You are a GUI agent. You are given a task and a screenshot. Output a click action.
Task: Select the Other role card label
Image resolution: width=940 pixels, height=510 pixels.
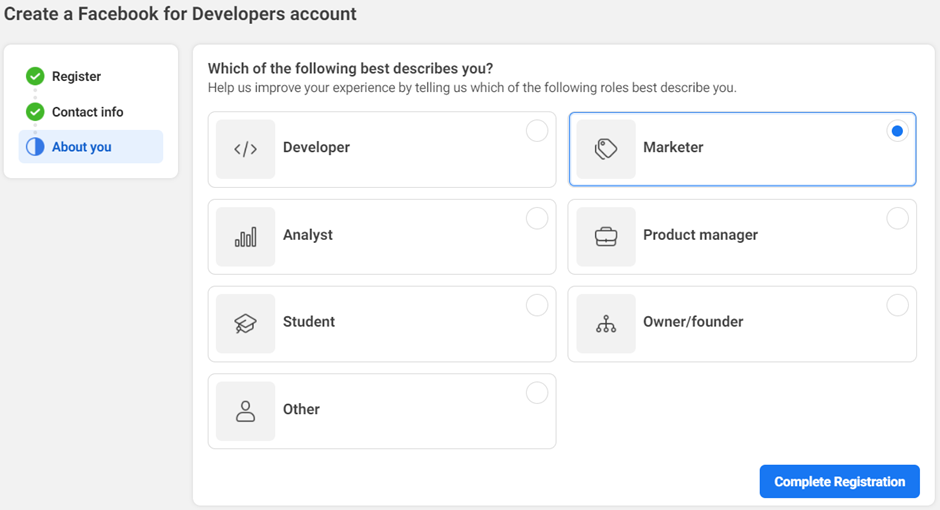301,409
